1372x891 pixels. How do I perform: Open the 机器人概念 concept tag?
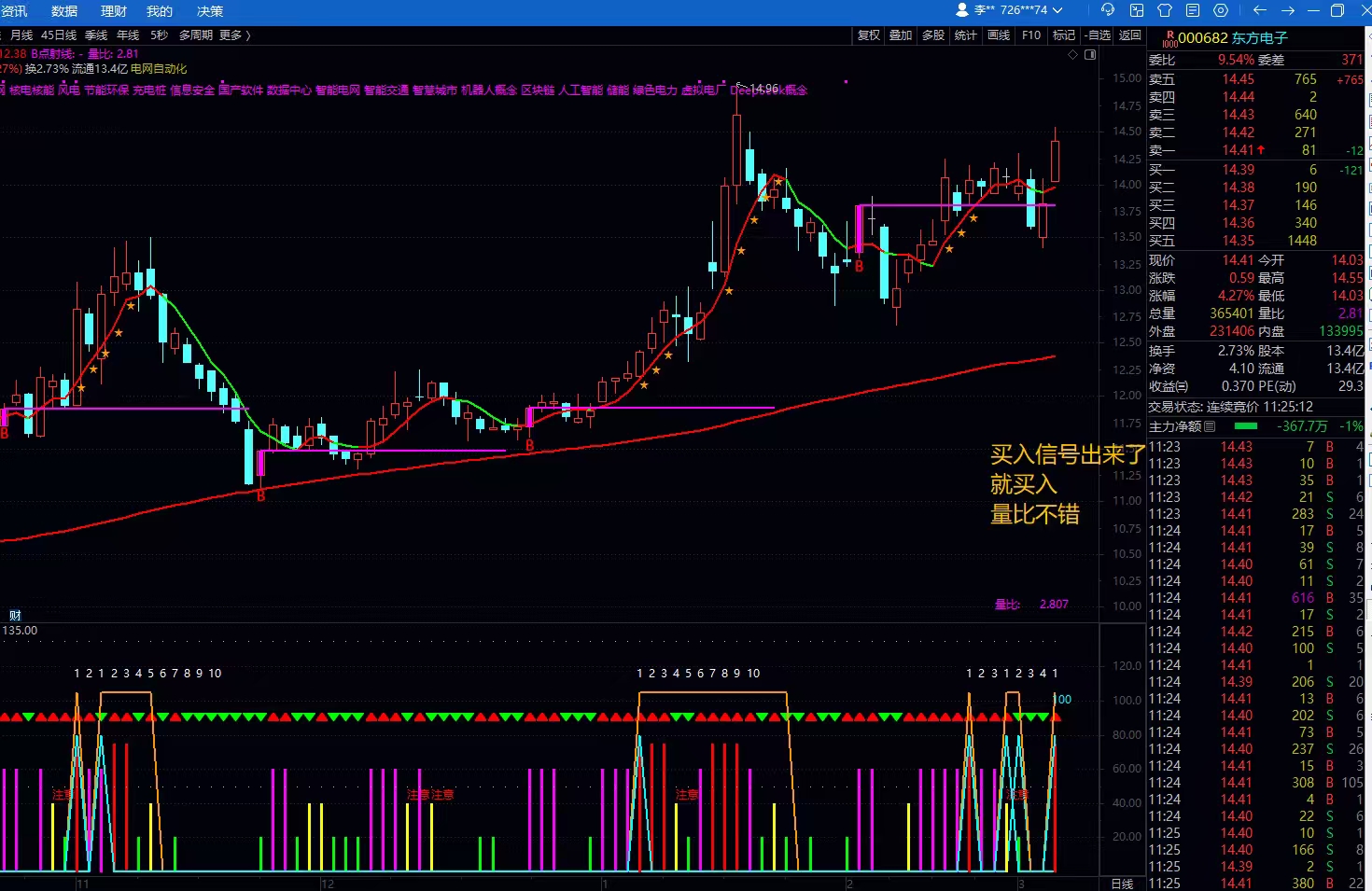(x=489, y=90)
